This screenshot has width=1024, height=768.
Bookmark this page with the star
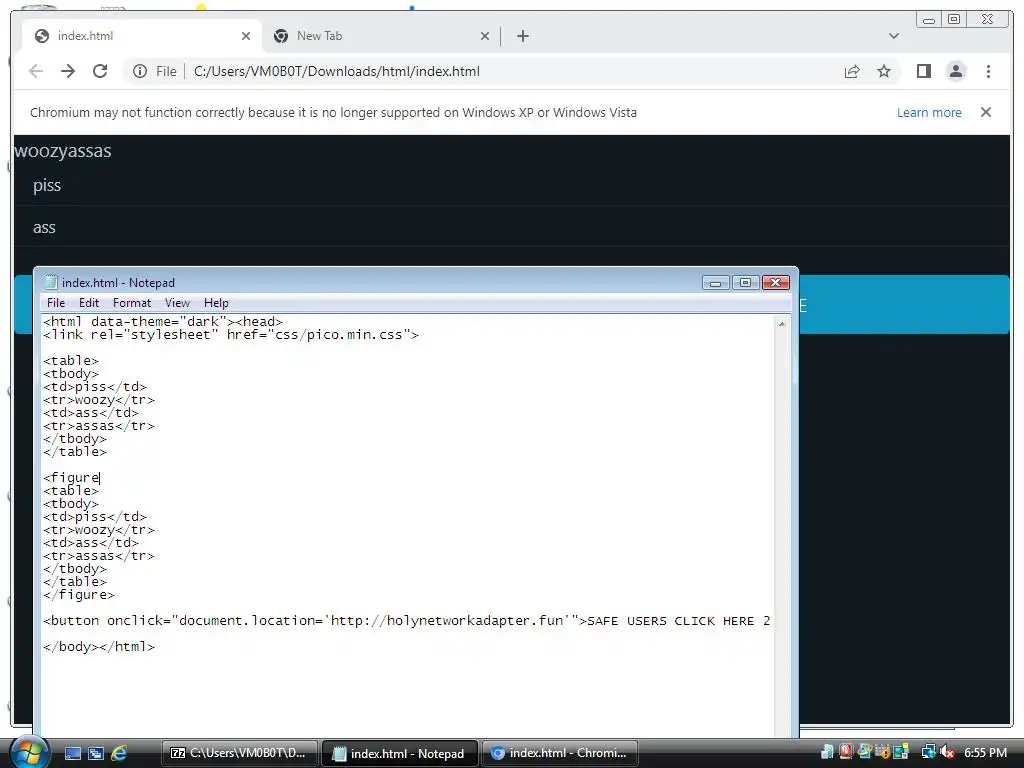click(884, 71)
